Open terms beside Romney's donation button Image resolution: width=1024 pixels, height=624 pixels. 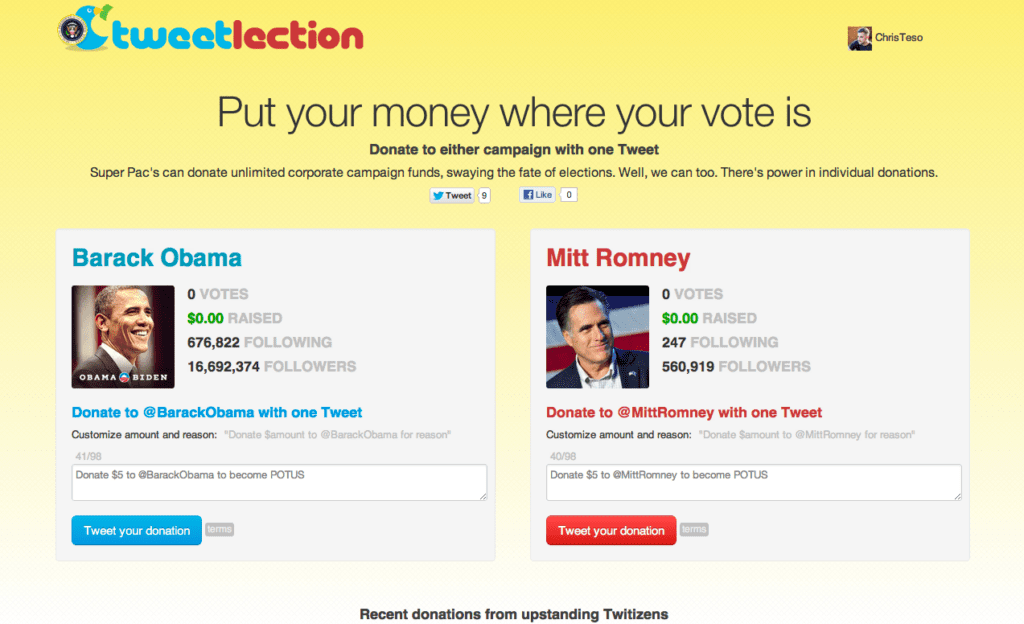(x=694, y=529)
